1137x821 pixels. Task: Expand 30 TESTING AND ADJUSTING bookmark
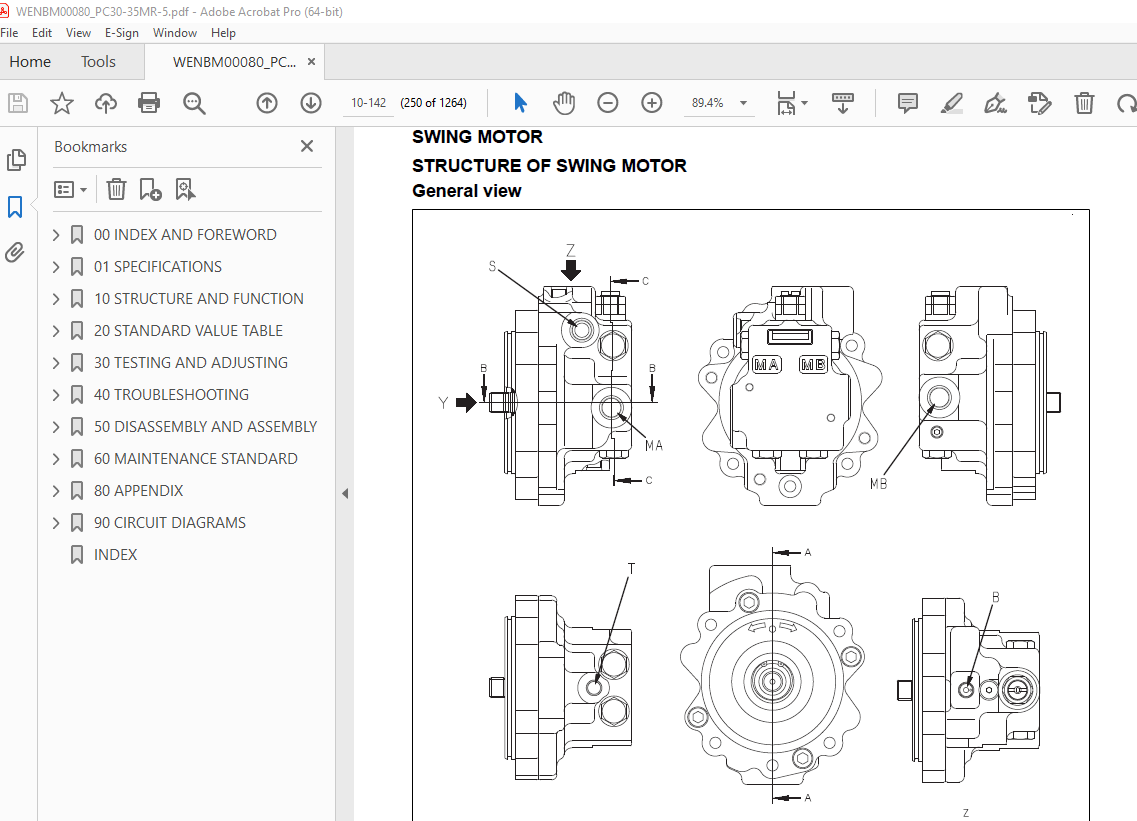[x=56, y=363]
